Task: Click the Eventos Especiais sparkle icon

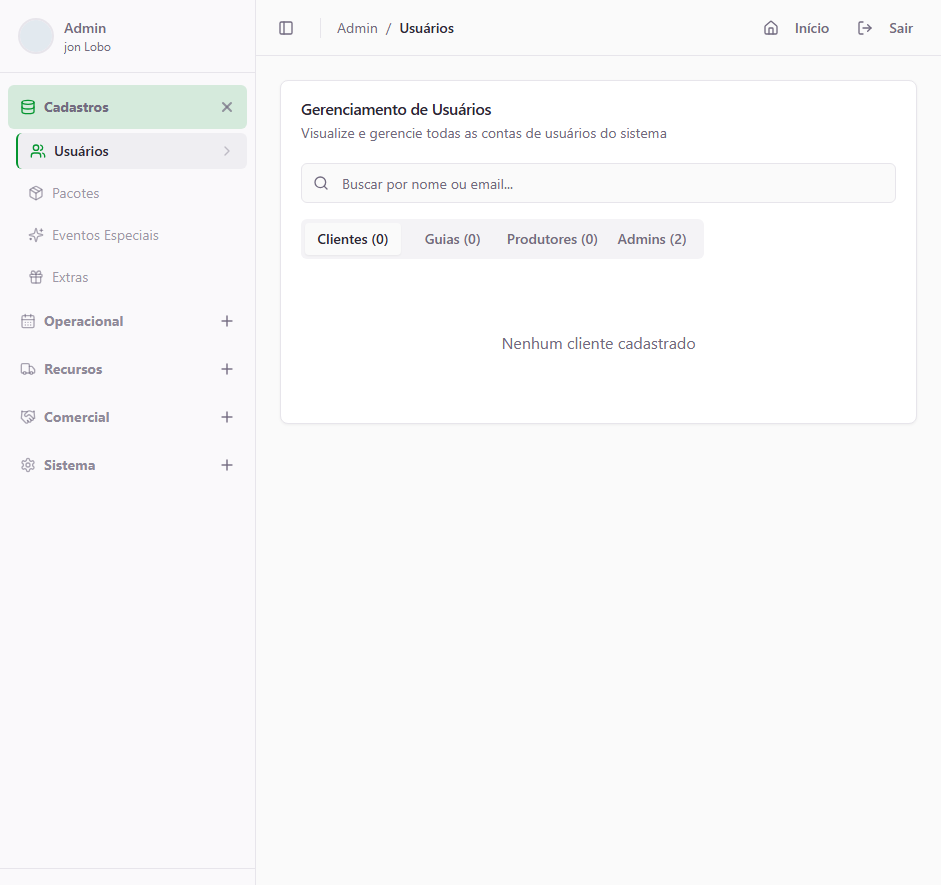Action: pyautogui.click(x=36, y=235)
